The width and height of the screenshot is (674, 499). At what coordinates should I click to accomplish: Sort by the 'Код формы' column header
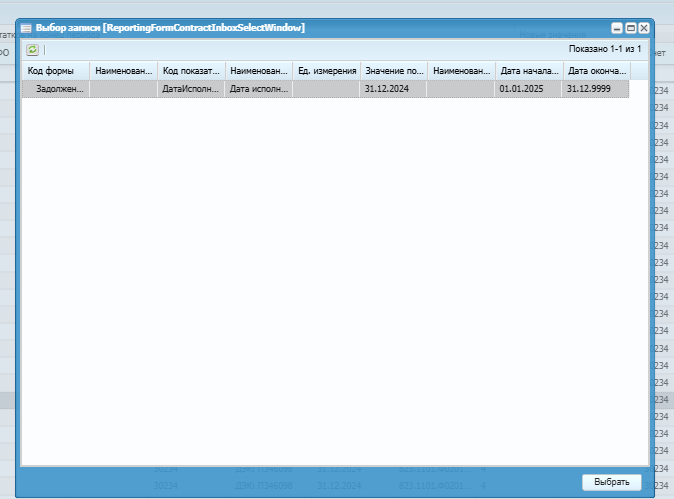[56, 71]
